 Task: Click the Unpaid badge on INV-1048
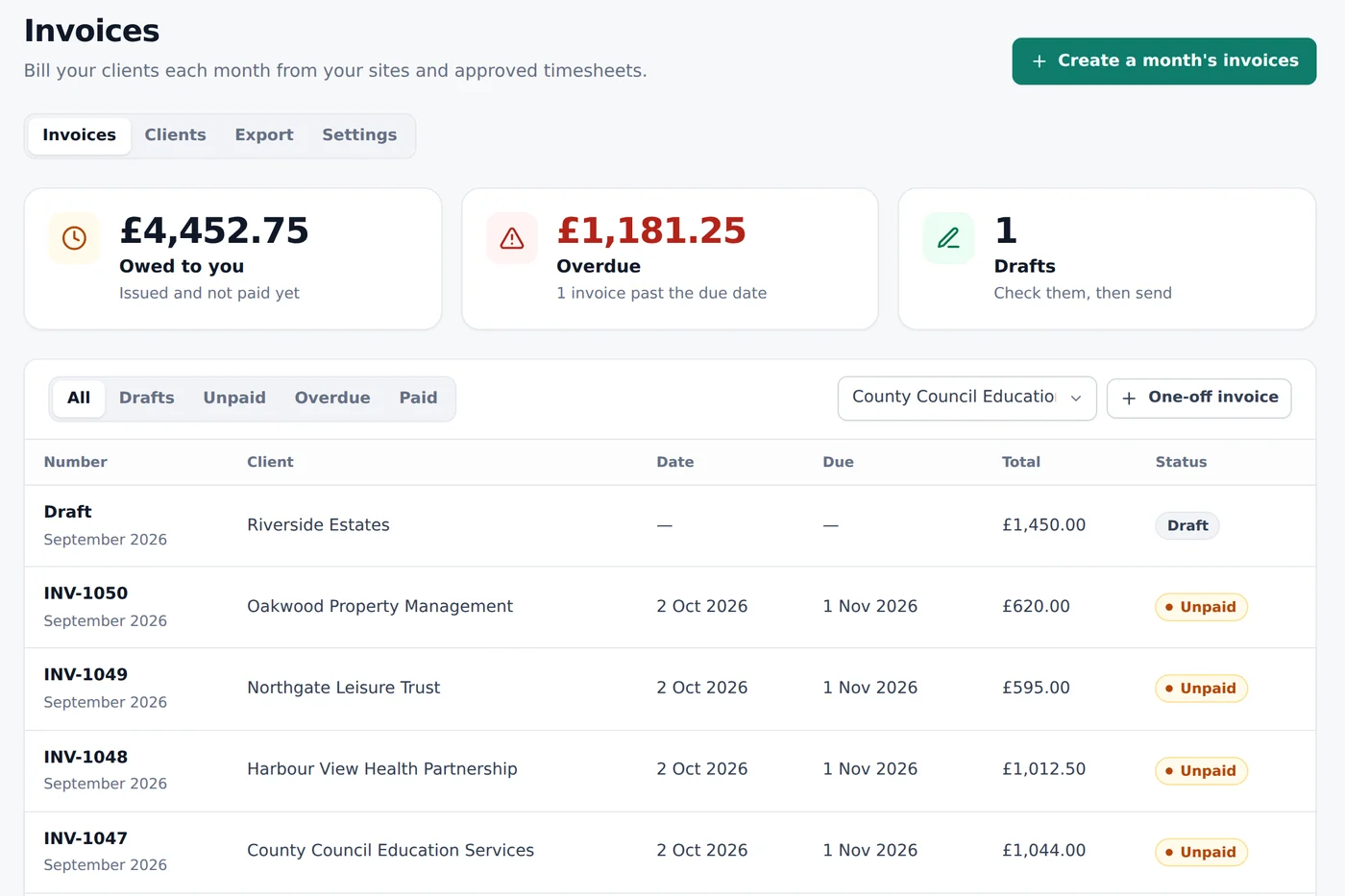click(x=1201, y=770)
